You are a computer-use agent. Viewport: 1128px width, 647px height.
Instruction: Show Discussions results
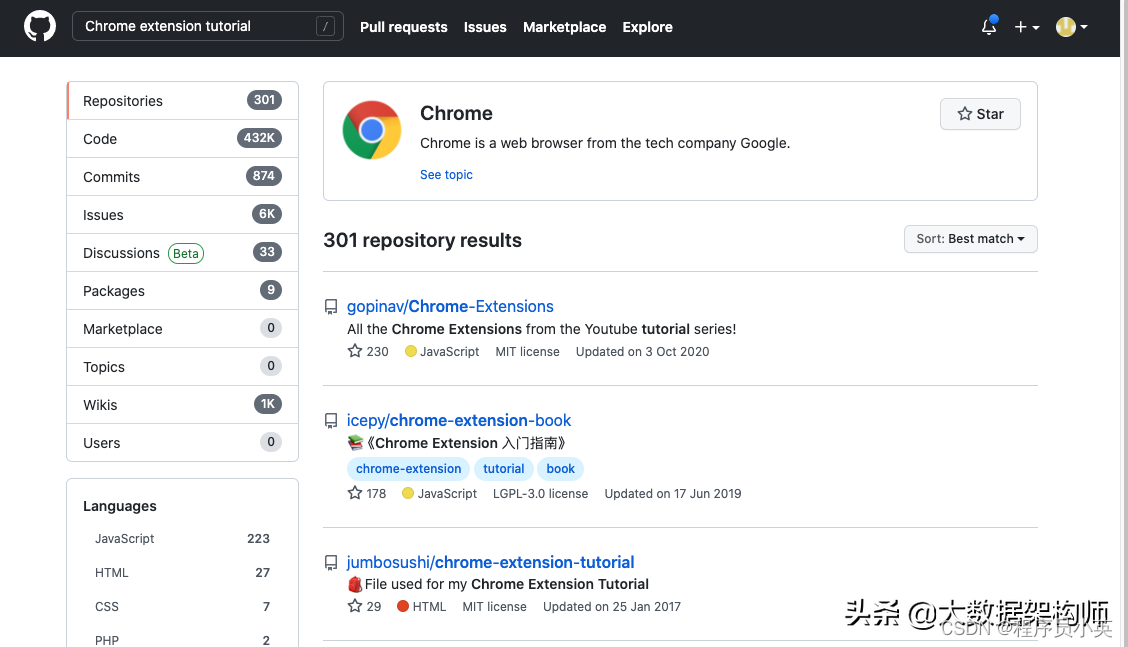(x=183, y=253)
